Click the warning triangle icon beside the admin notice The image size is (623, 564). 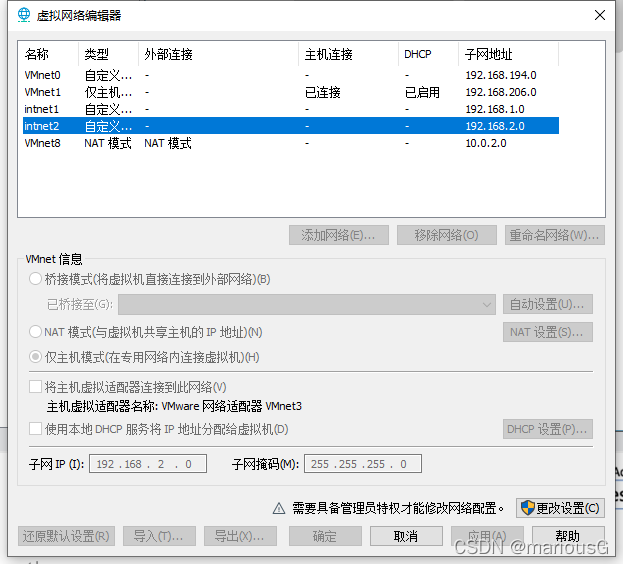[x=279, y=508]
